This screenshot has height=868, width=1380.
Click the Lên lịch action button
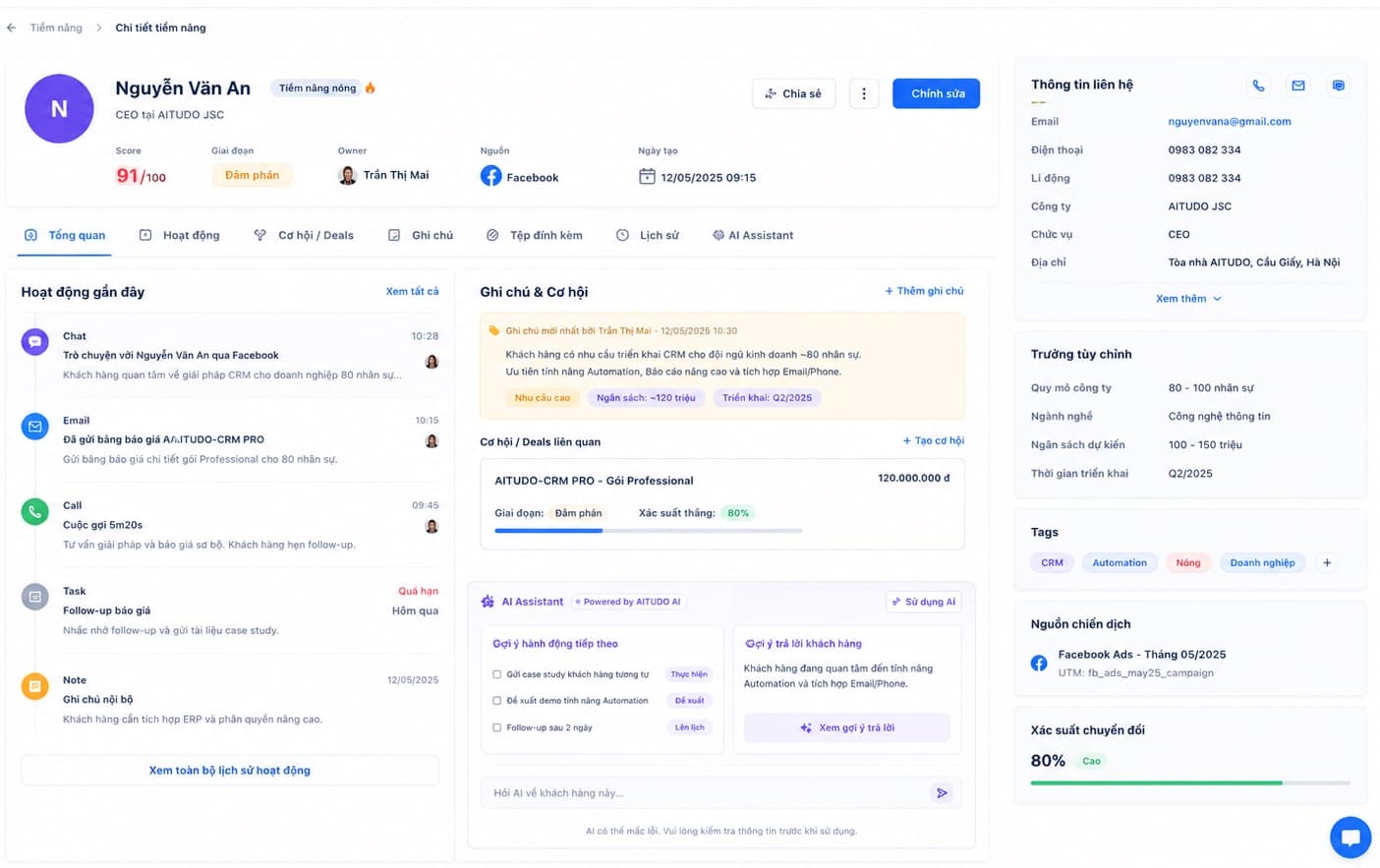689,727
